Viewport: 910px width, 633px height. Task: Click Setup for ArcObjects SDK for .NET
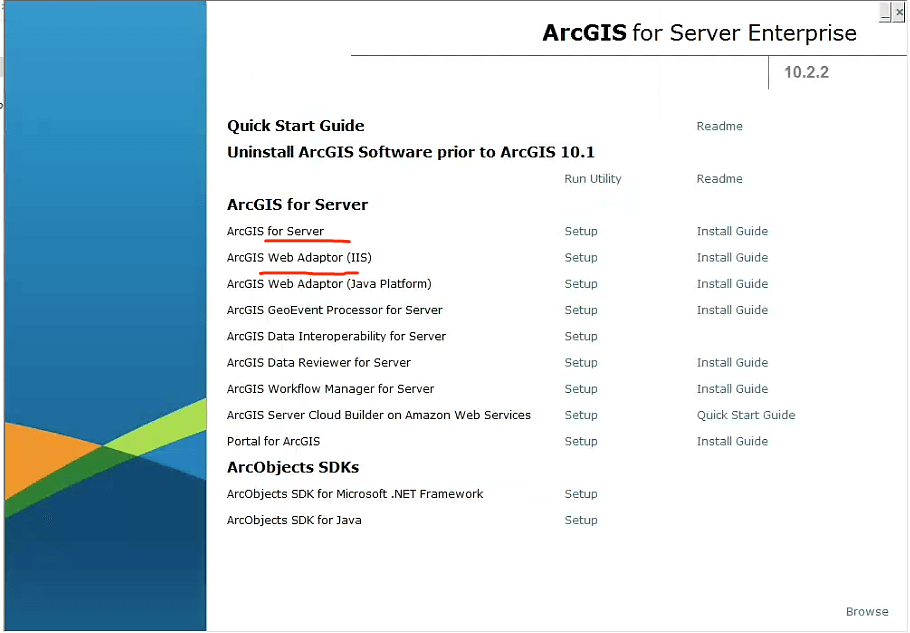coord(580,494)
